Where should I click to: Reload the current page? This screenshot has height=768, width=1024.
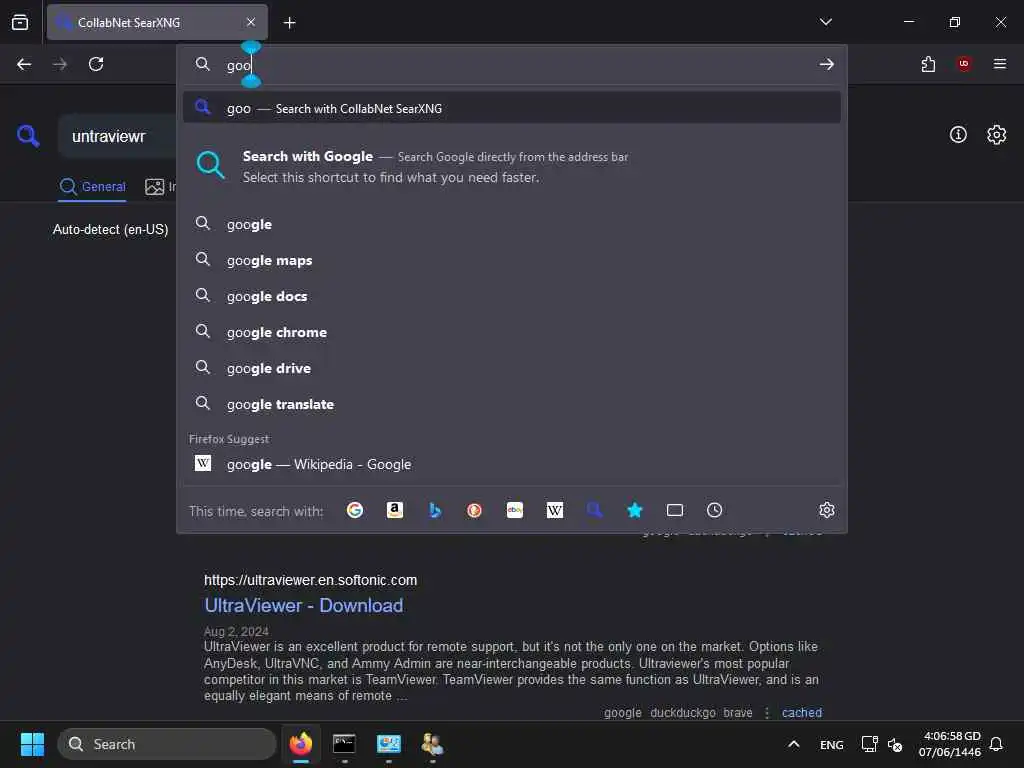[96, 64]
